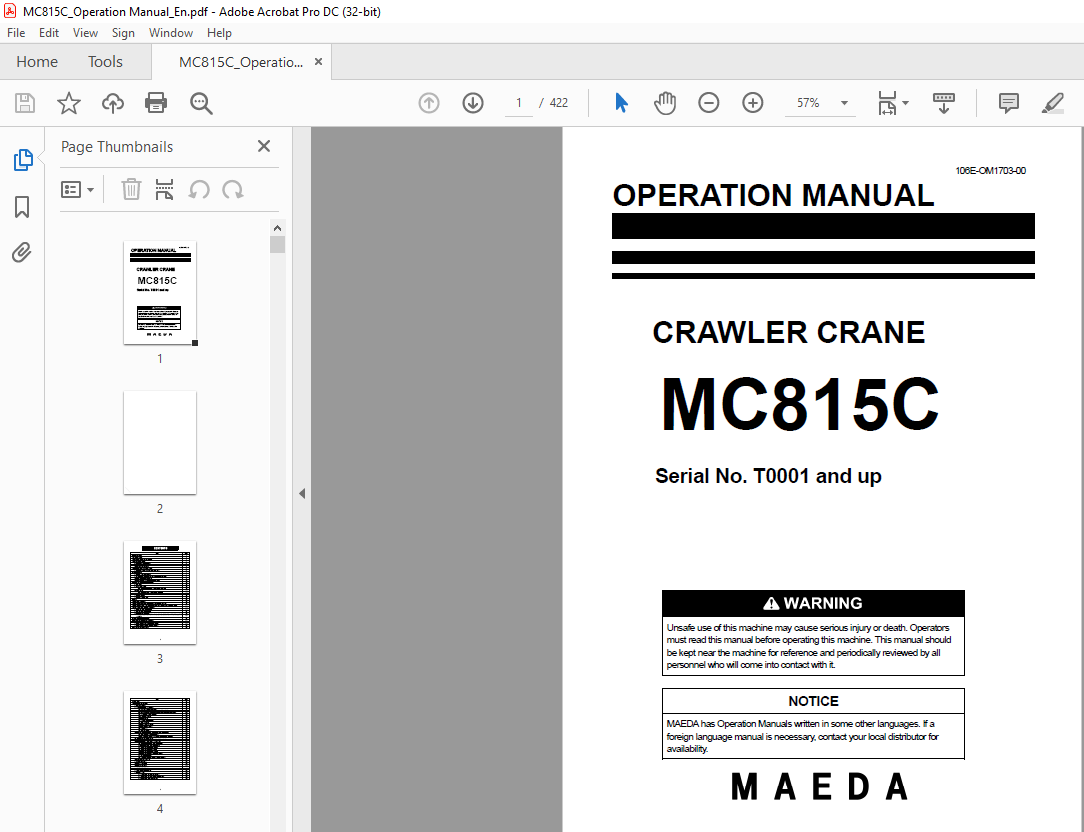Click the document code 106E-OM1703-00

990,171
